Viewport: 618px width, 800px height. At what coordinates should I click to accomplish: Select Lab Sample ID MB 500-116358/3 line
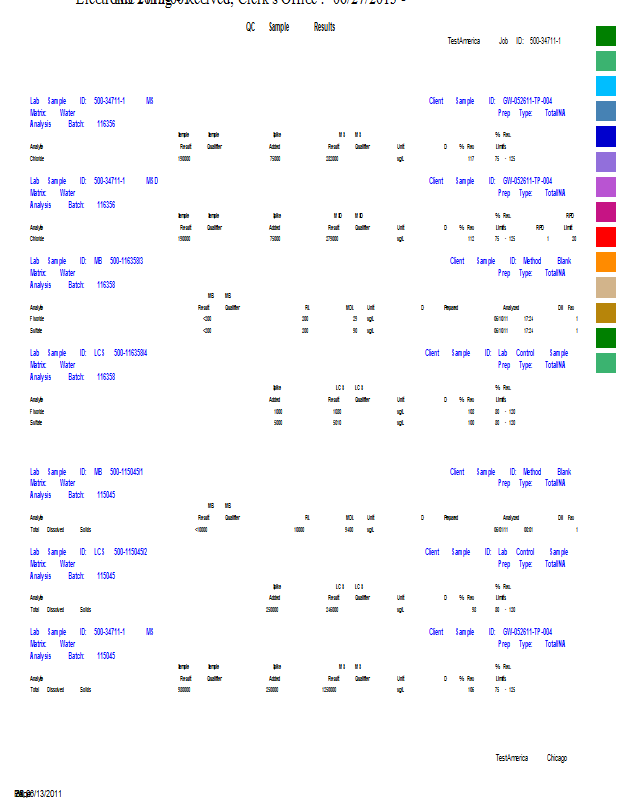point(86,261)
